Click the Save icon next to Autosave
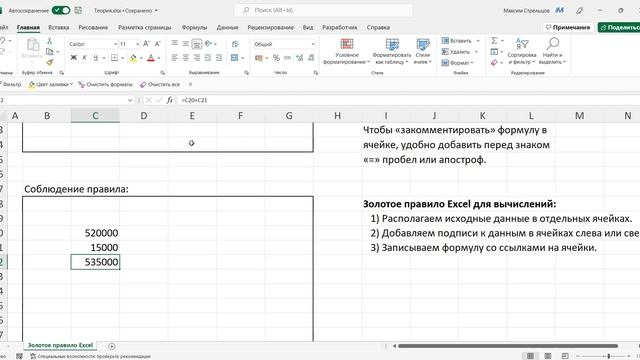 (x=78, y=10)
